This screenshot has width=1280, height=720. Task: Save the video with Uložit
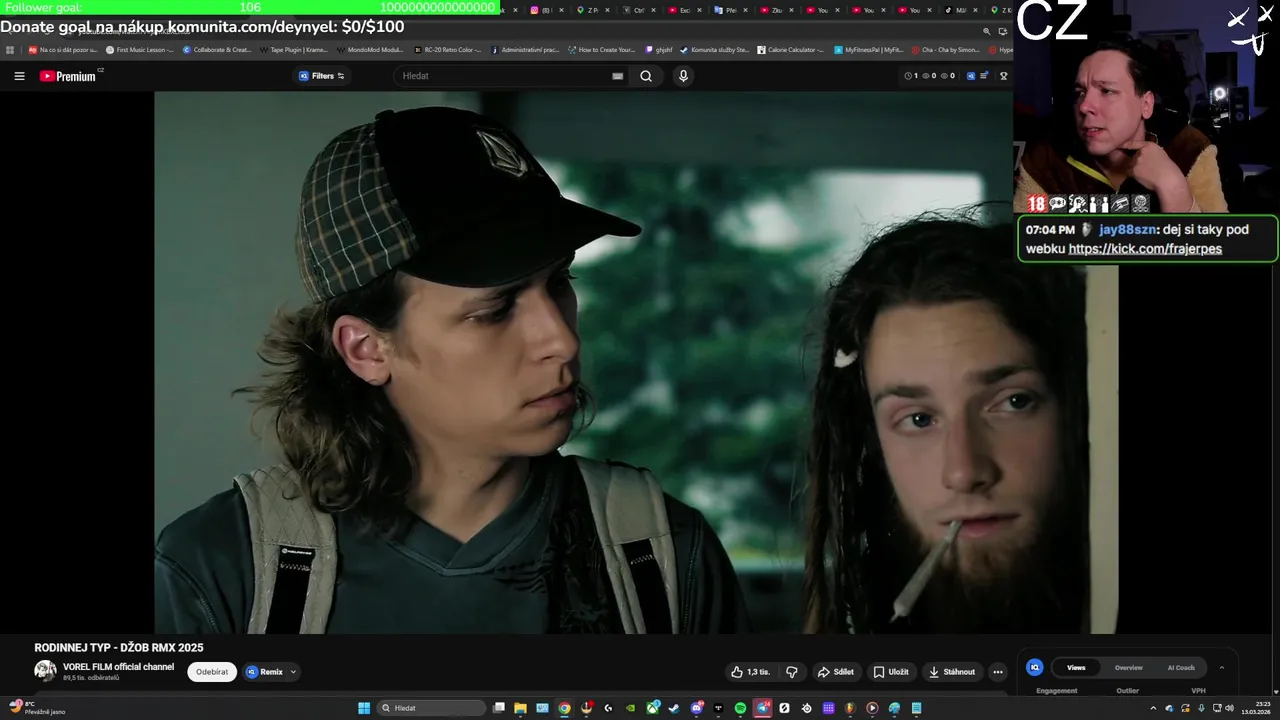click(891, 672)
